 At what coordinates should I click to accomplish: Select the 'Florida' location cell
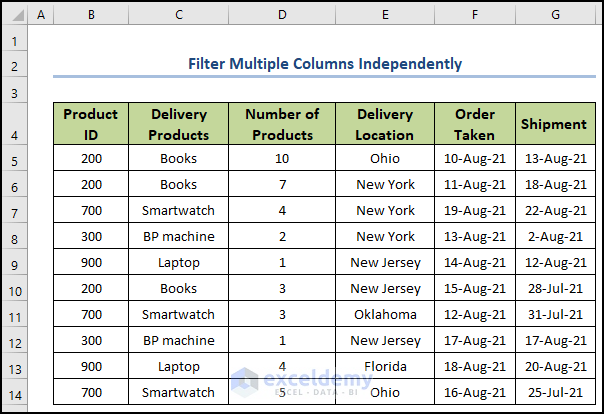[385, 366]
